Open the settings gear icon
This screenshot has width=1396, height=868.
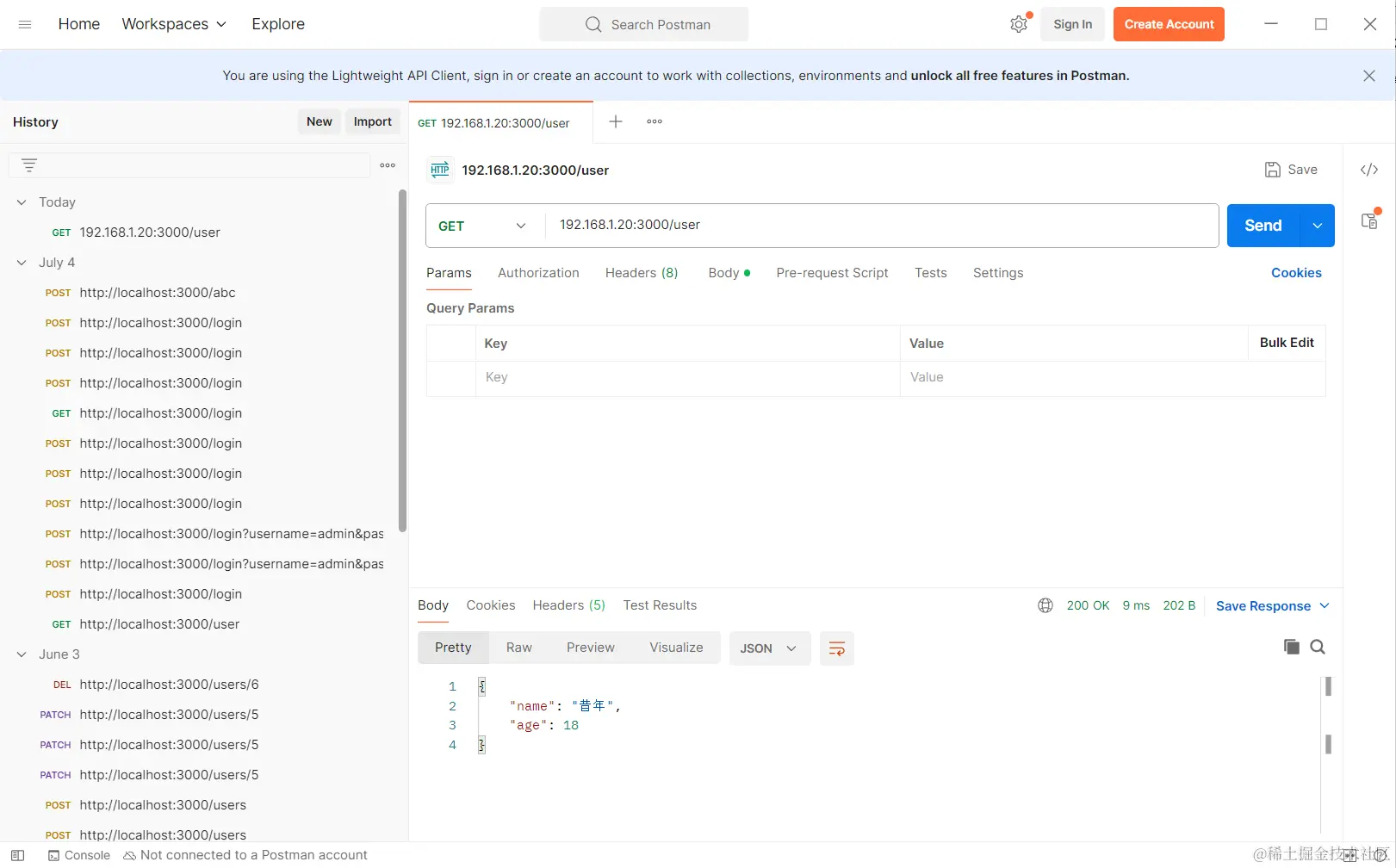[x=1019, y=24]
